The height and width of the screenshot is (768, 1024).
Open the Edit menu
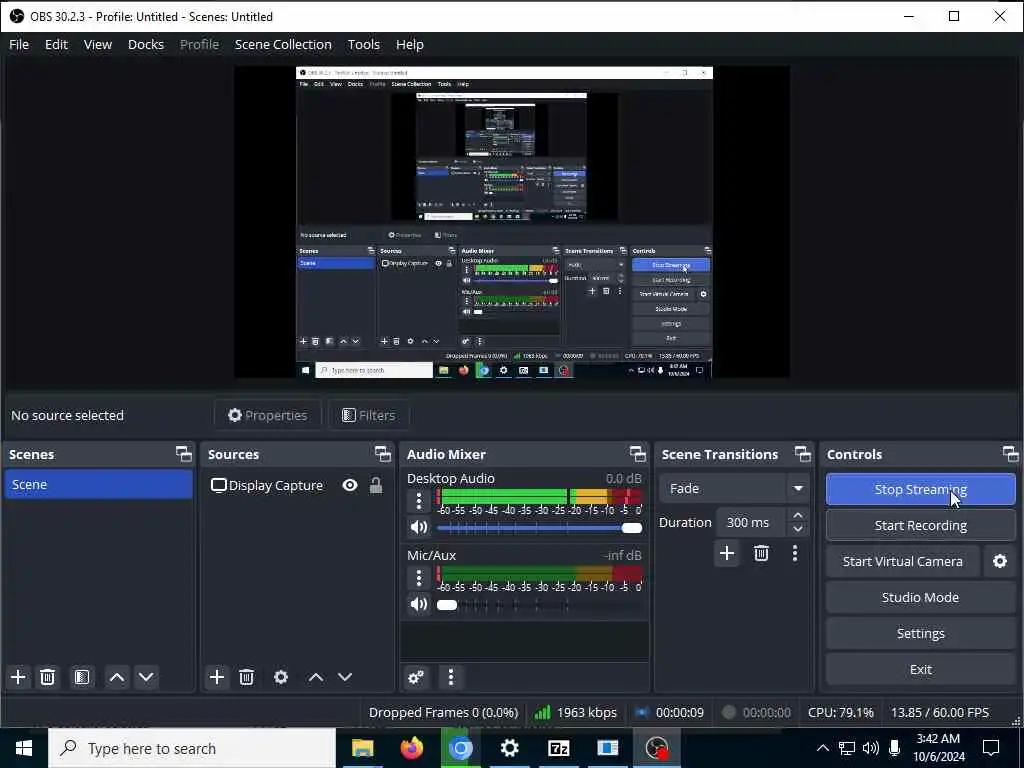pyautogui.click(x=56, y=44)
